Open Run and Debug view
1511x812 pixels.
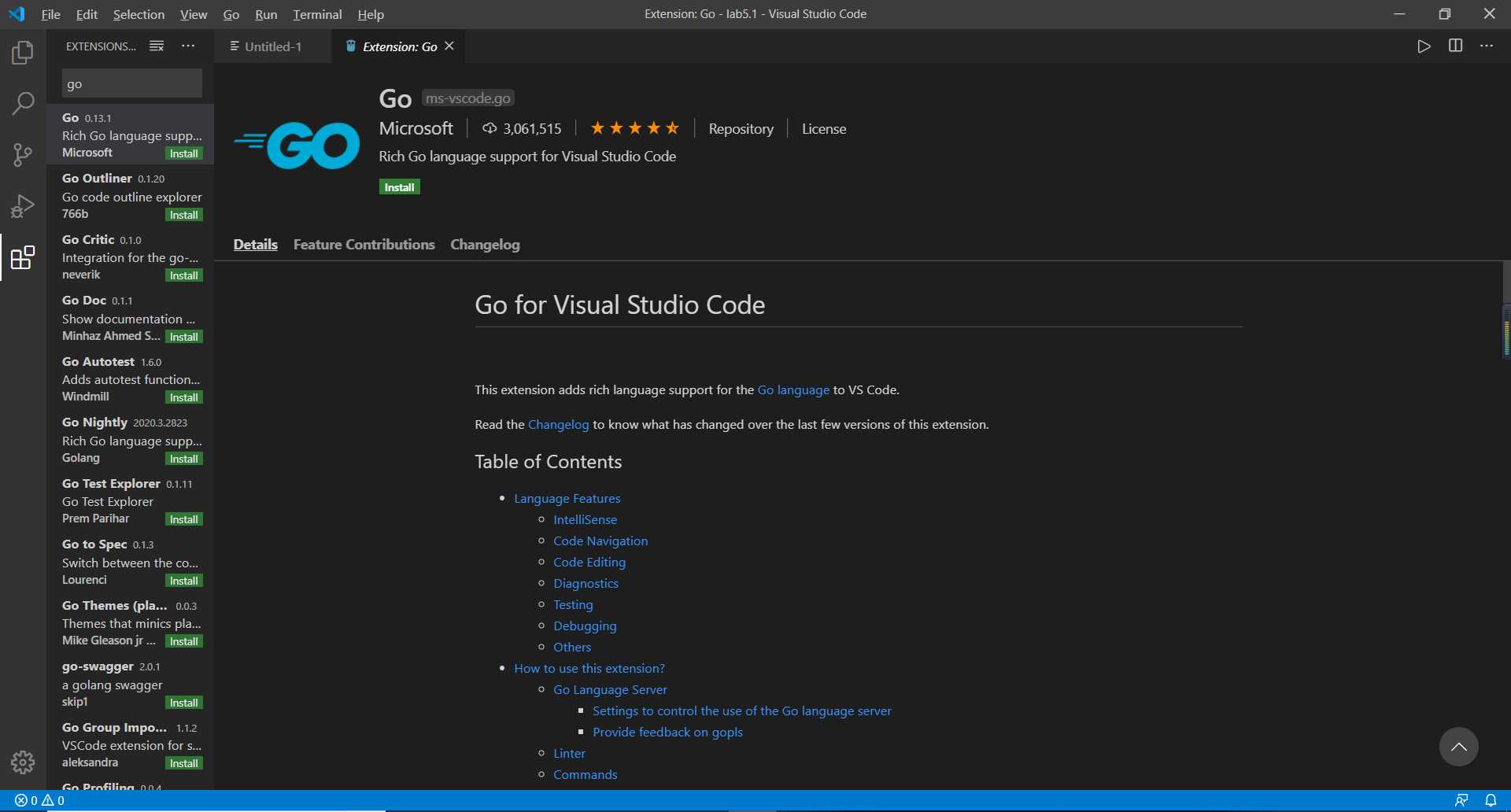tap(23, 206)
